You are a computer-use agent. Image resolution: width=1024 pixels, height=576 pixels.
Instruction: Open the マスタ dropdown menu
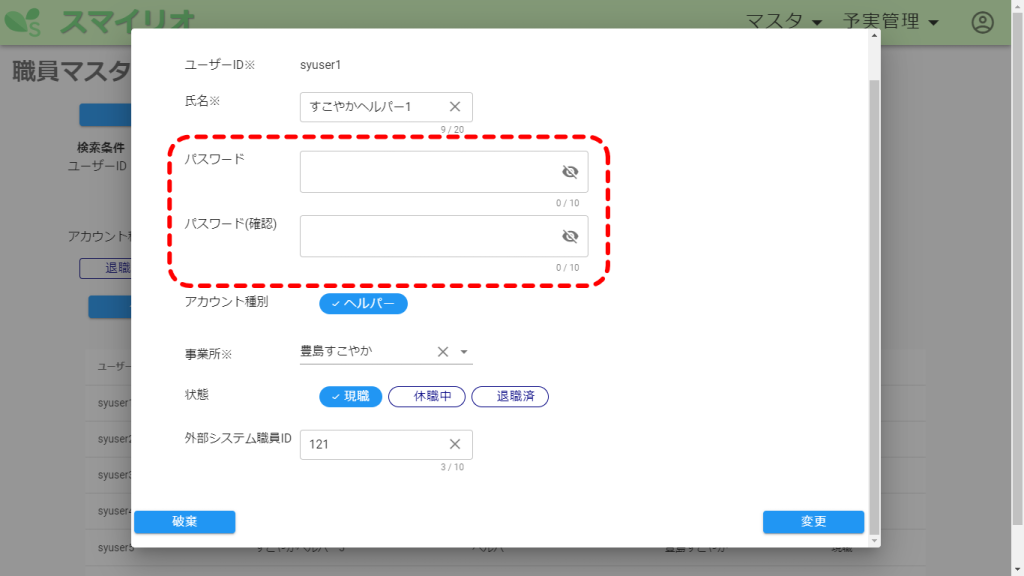point(785,22)
